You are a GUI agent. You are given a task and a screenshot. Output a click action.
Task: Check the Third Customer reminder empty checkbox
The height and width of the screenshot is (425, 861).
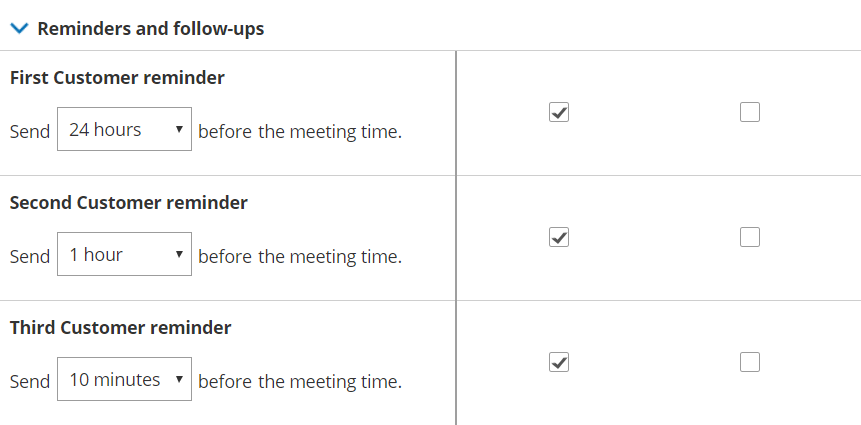click(x=750, y=362)
